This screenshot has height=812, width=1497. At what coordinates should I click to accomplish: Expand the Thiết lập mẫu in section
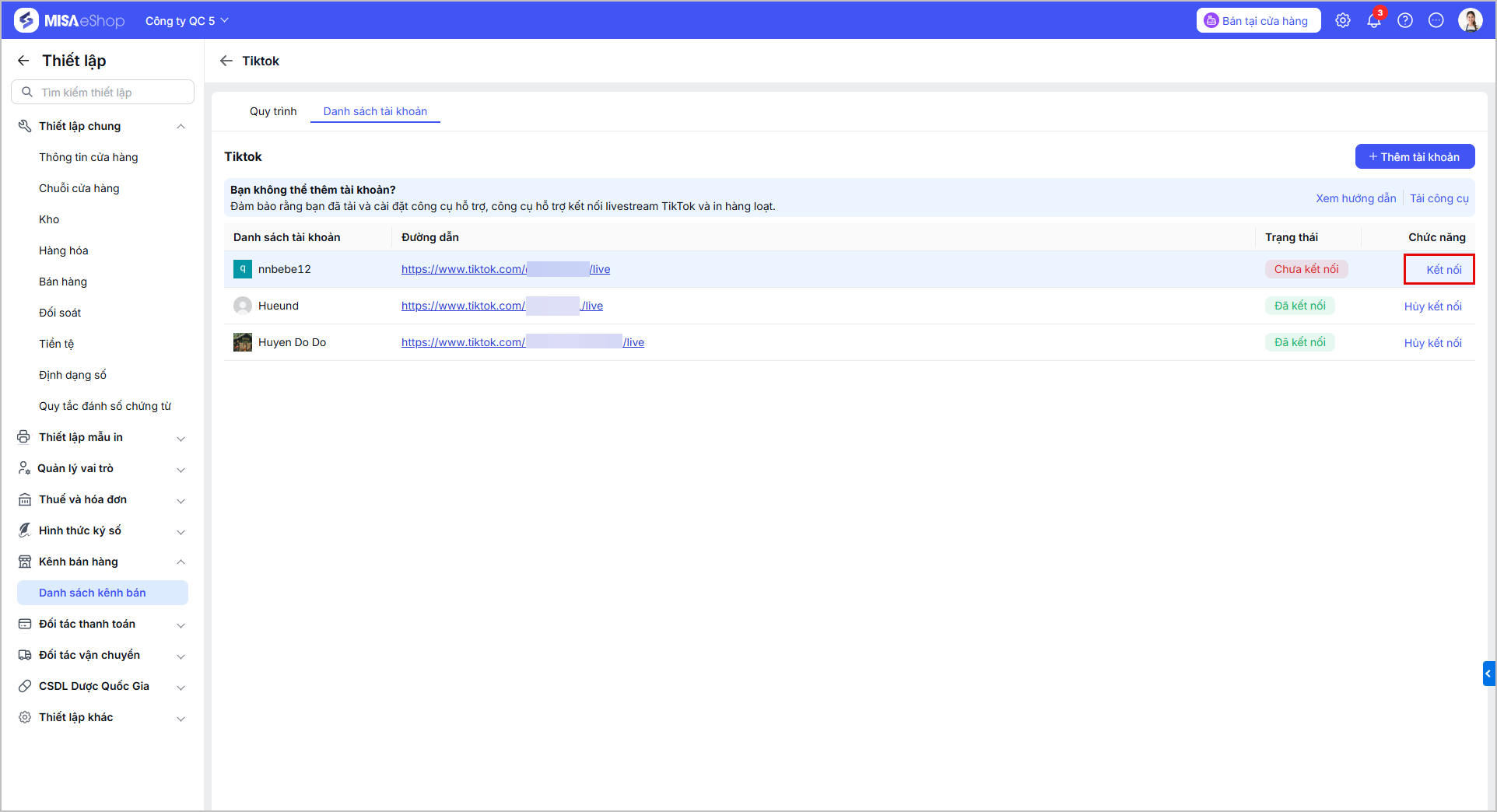pos(181,438)
